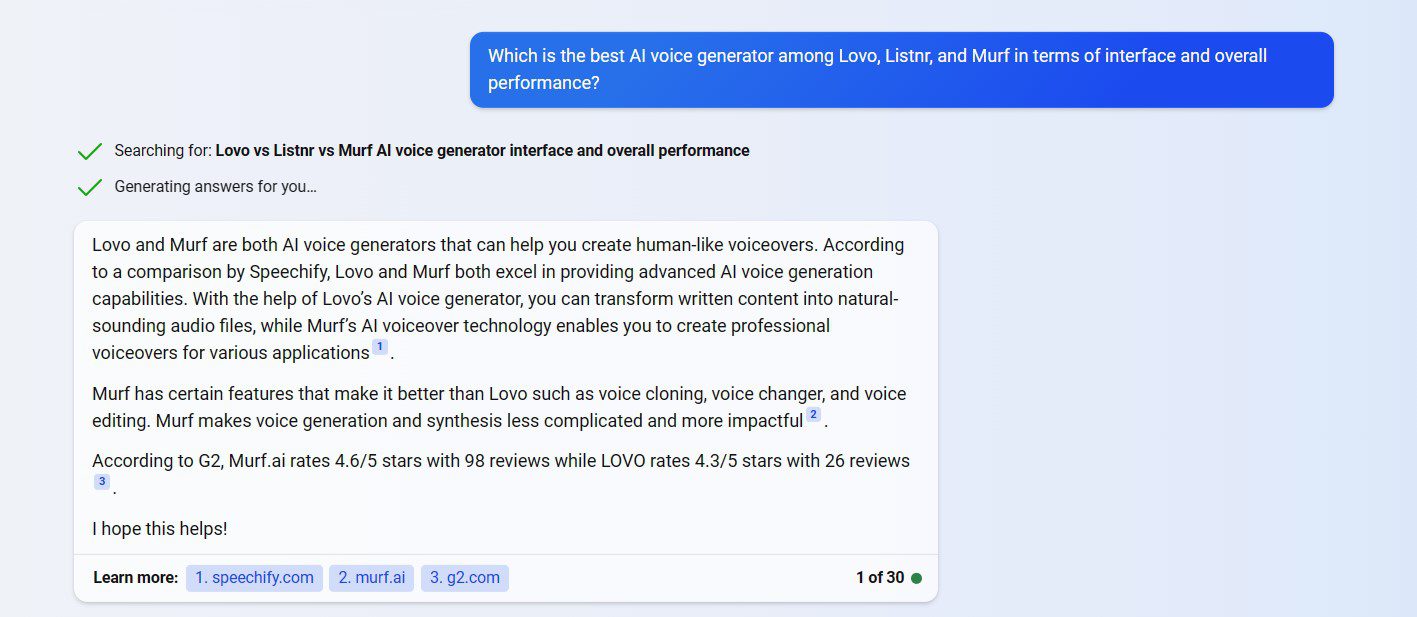Select the blue user question bubble
This screenshot has width=1417, height=617.
pyautogui.click(x=900, y=69)
